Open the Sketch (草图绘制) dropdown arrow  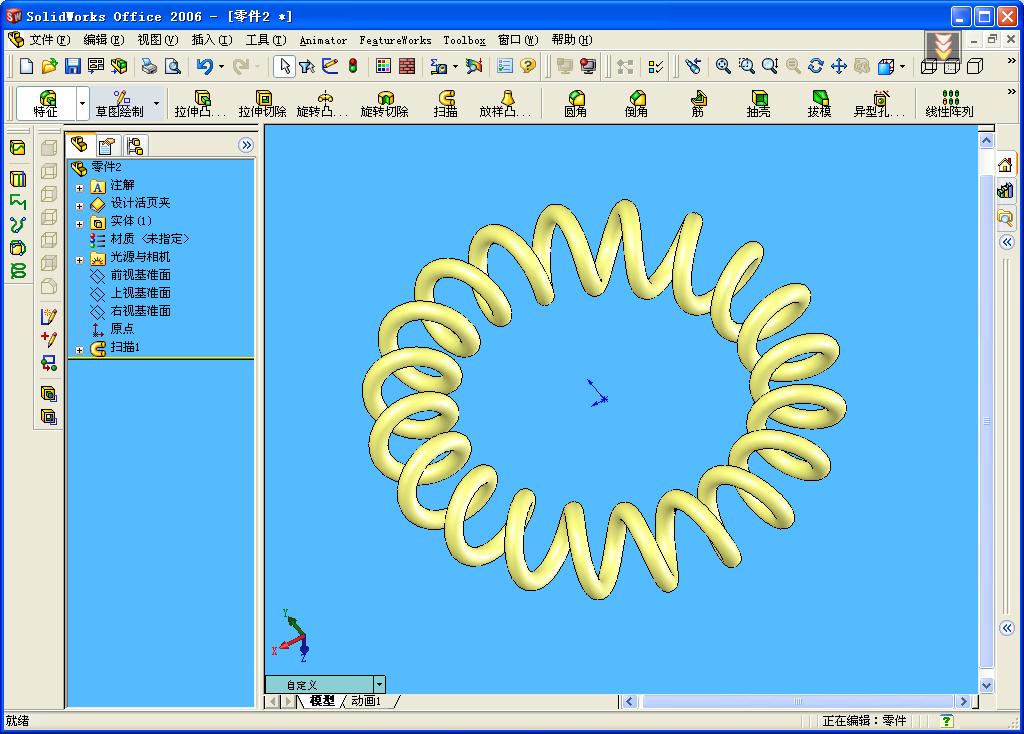156,104
